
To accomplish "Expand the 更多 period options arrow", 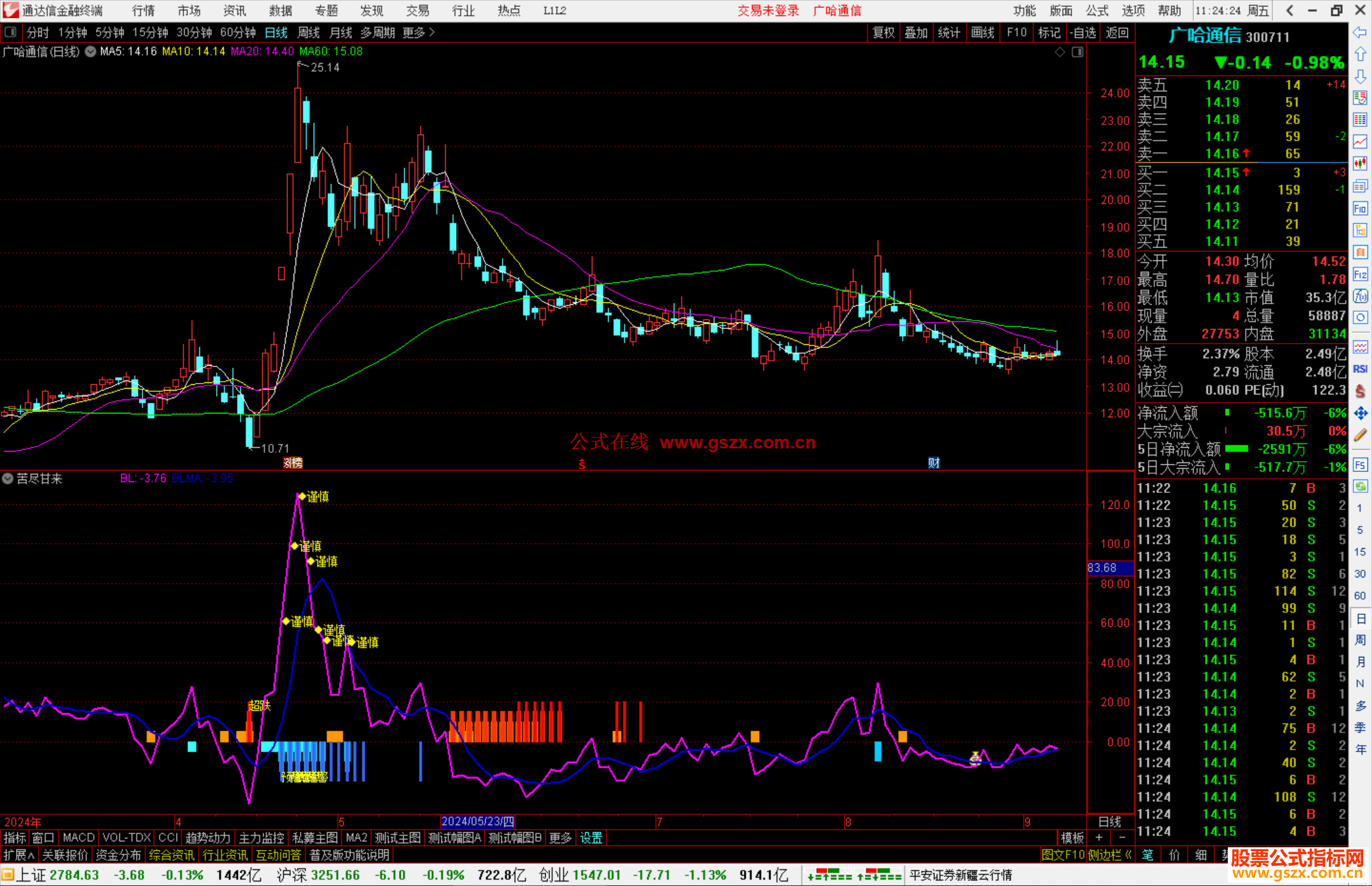I will pos(433,32).
